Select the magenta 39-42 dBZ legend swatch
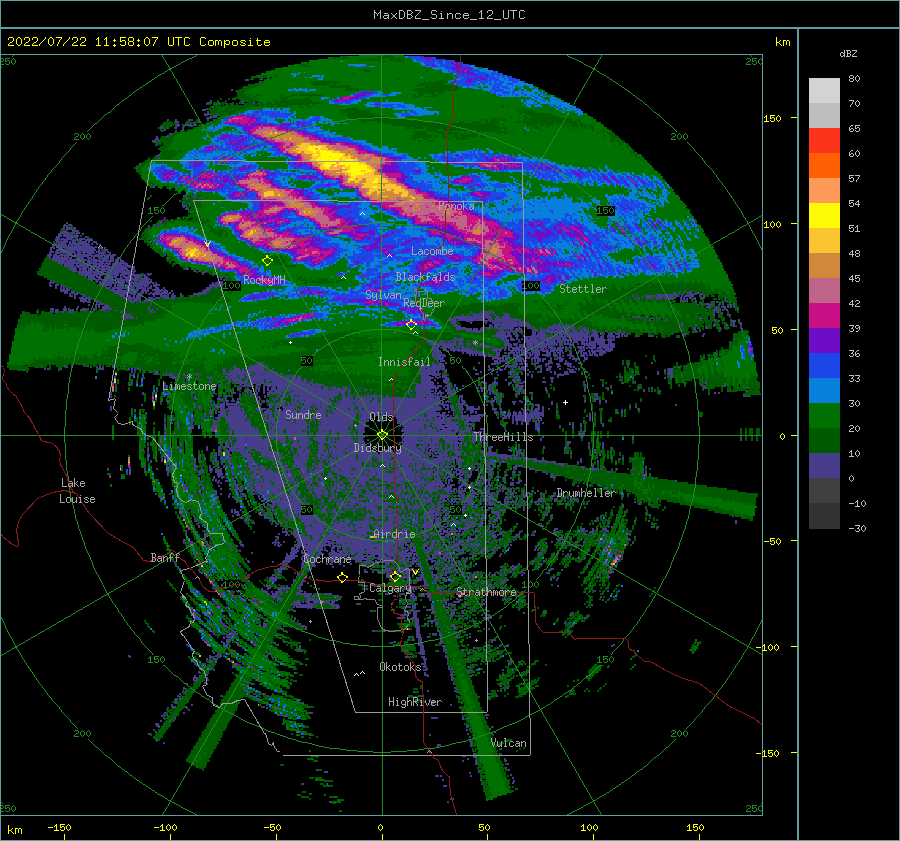Image resolution: width=900 pixels, height=841 pixels. (824, 316)
